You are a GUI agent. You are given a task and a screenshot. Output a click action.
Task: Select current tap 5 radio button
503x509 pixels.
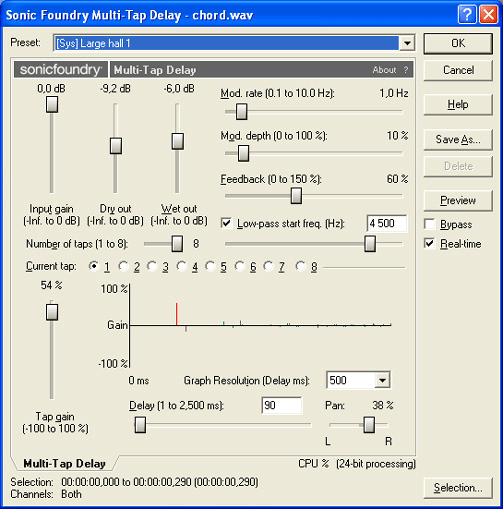coord(210,266)
